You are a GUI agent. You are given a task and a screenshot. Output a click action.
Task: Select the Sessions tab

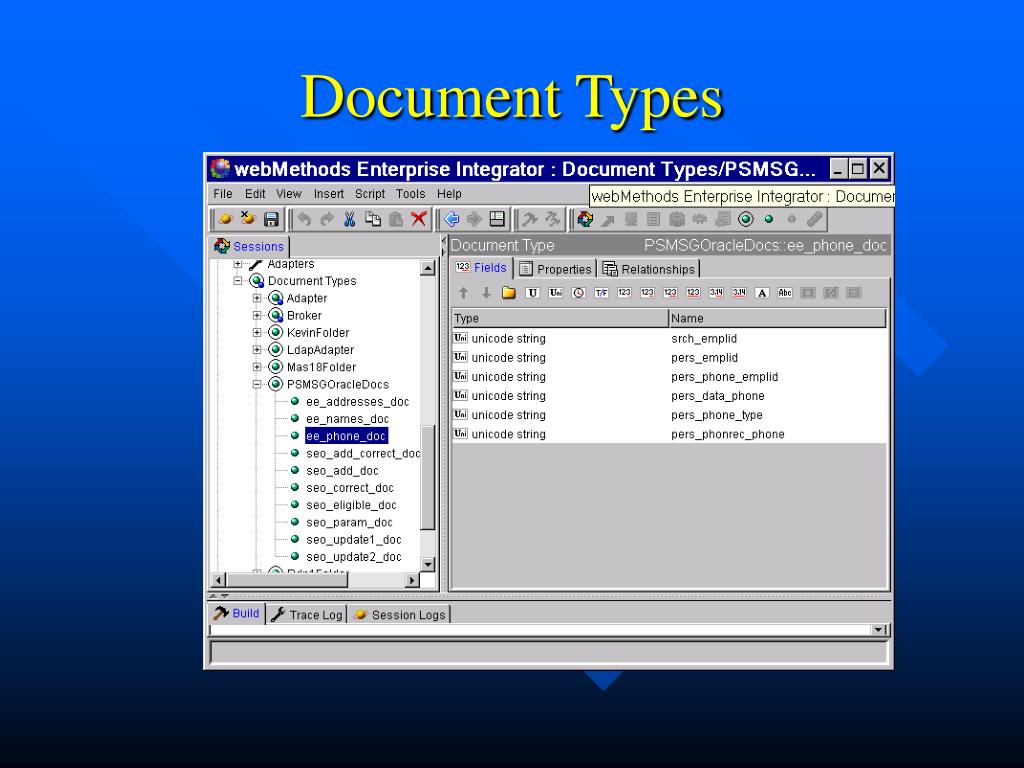click(x=249, y=246)
